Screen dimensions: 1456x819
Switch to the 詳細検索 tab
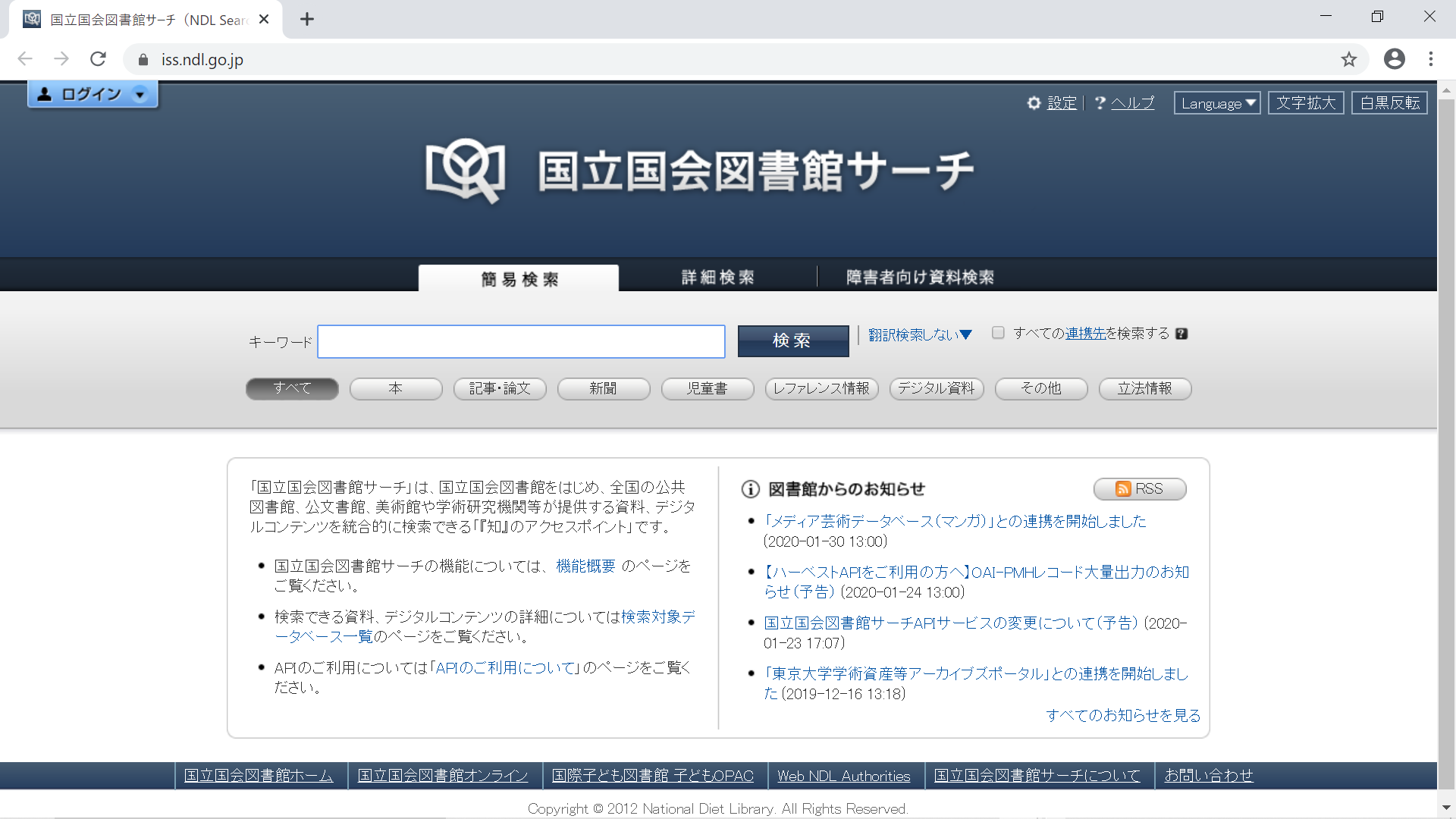point(717,278)
